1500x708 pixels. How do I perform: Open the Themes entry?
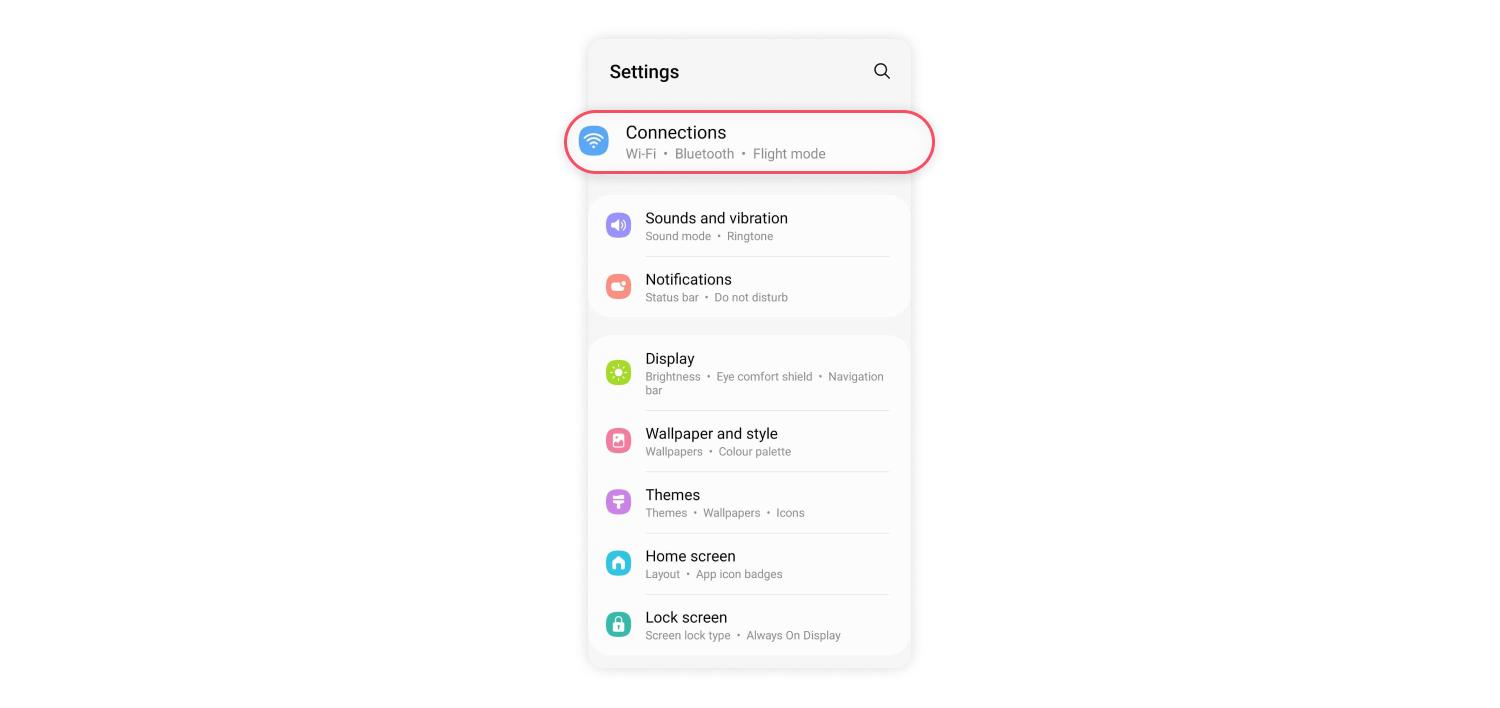(x=749, y=502)
